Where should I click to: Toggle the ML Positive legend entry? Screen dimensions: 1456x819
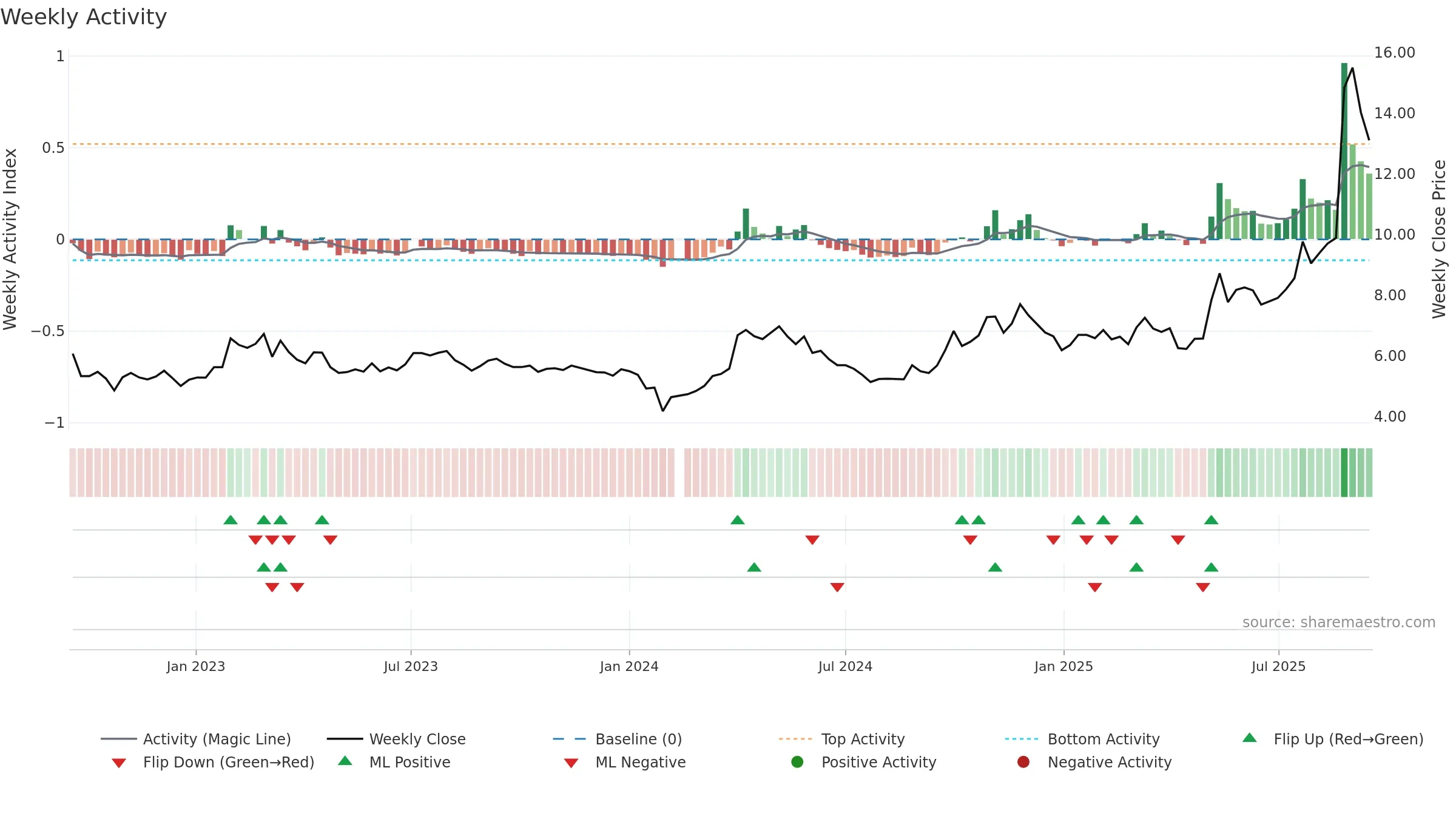pyautogui.click(x=394, y=762)
